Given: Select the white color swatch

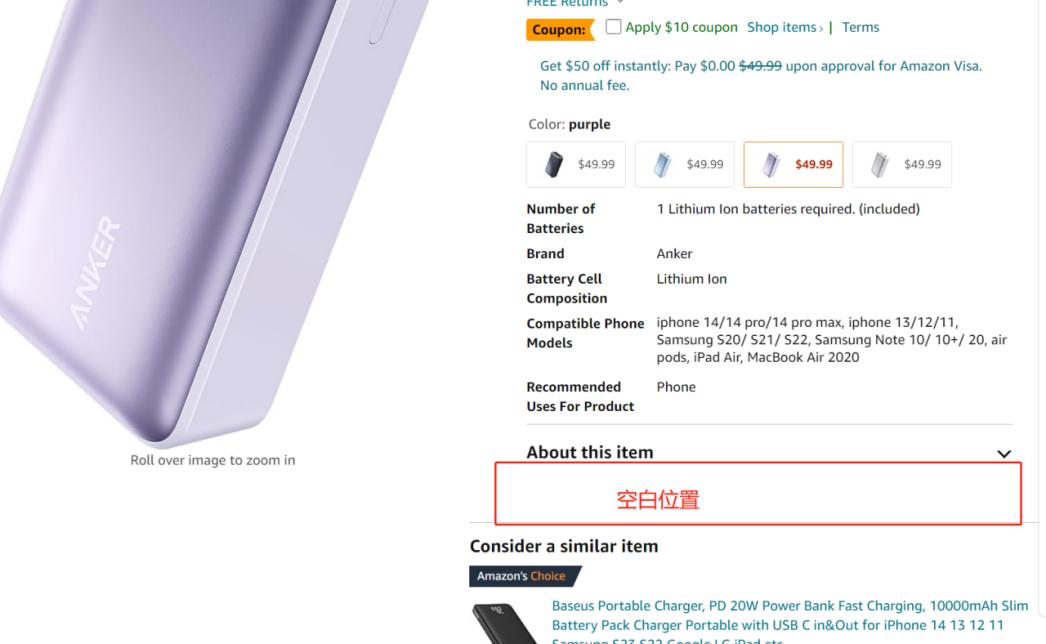Looking at the screenshot, I should point(902,164).
